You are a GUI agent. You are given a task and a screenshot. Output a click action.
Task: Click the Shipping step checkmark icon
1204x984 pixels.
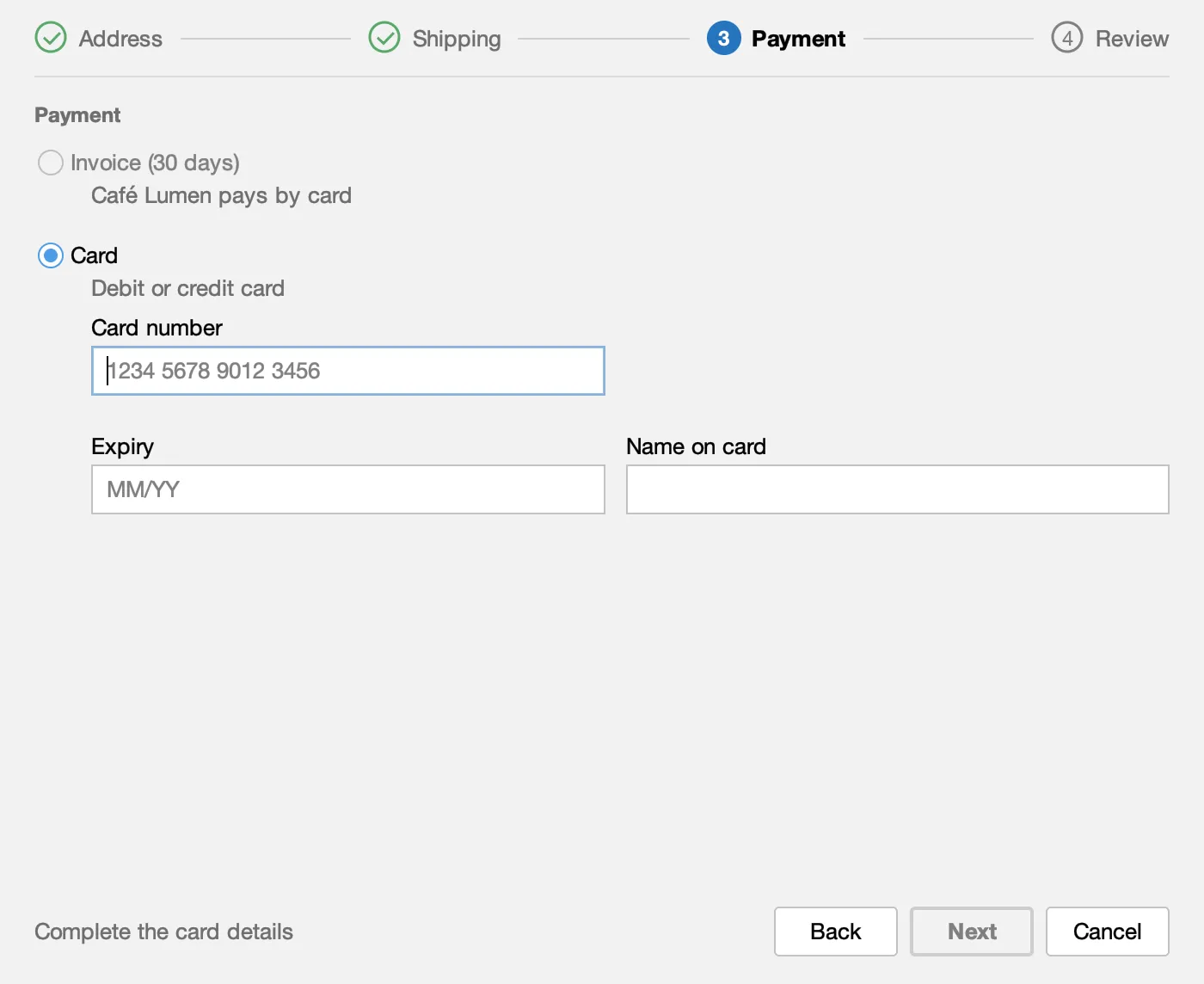[x=384, y=38]
